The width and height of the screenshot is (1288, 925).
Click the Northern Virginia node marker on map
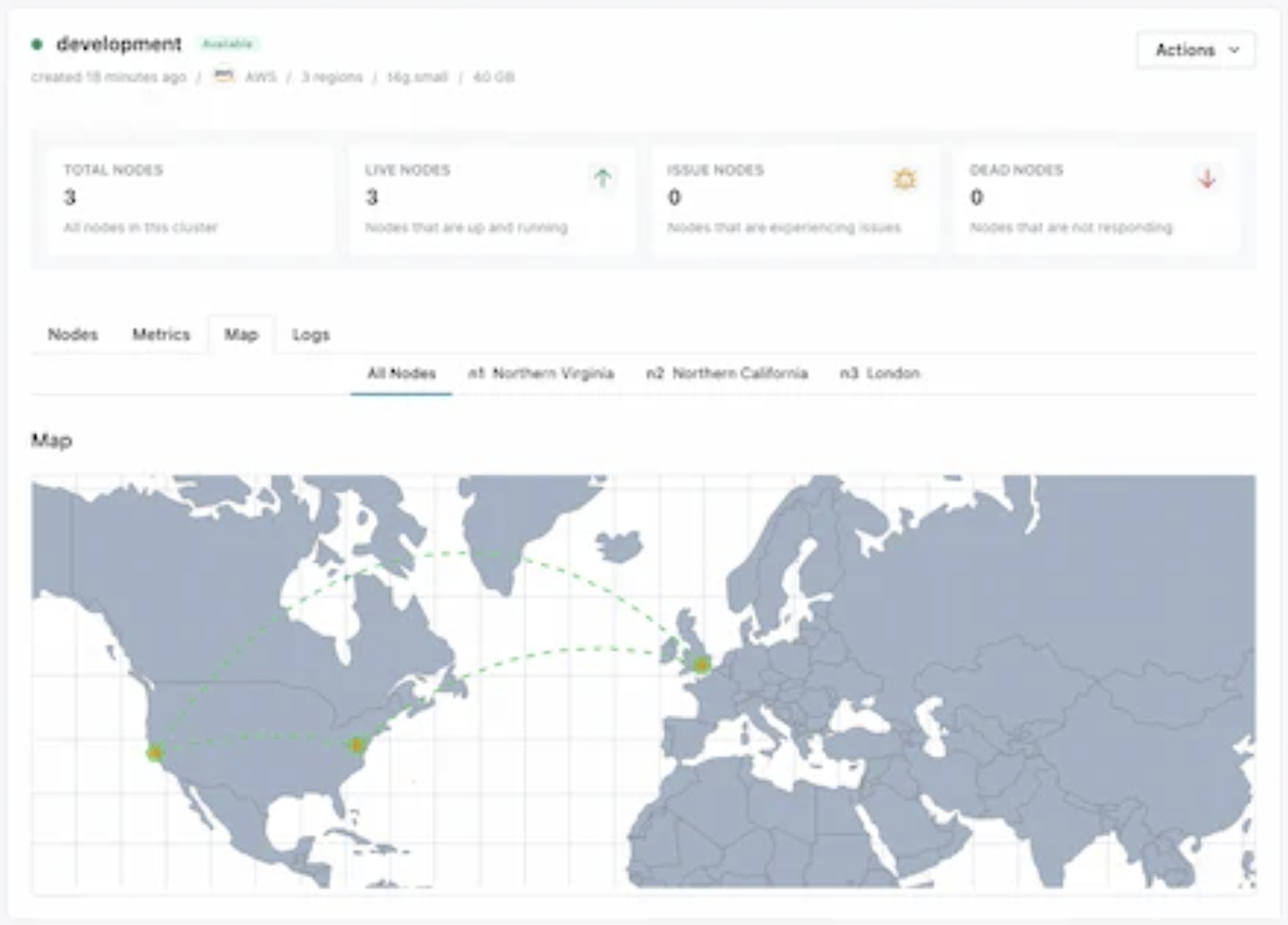click(x=357, y=745)
